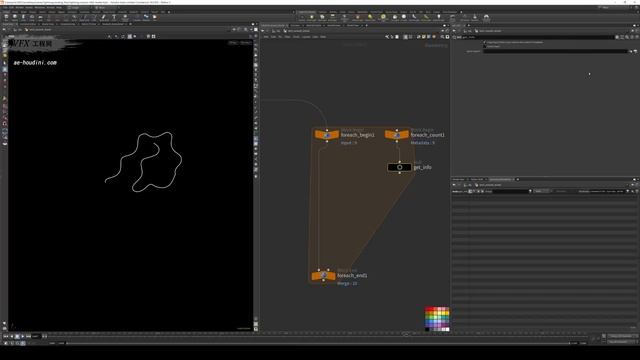Click the parameter text input field
The width and height of the screenshot is (640, 360).
(556, 51)
